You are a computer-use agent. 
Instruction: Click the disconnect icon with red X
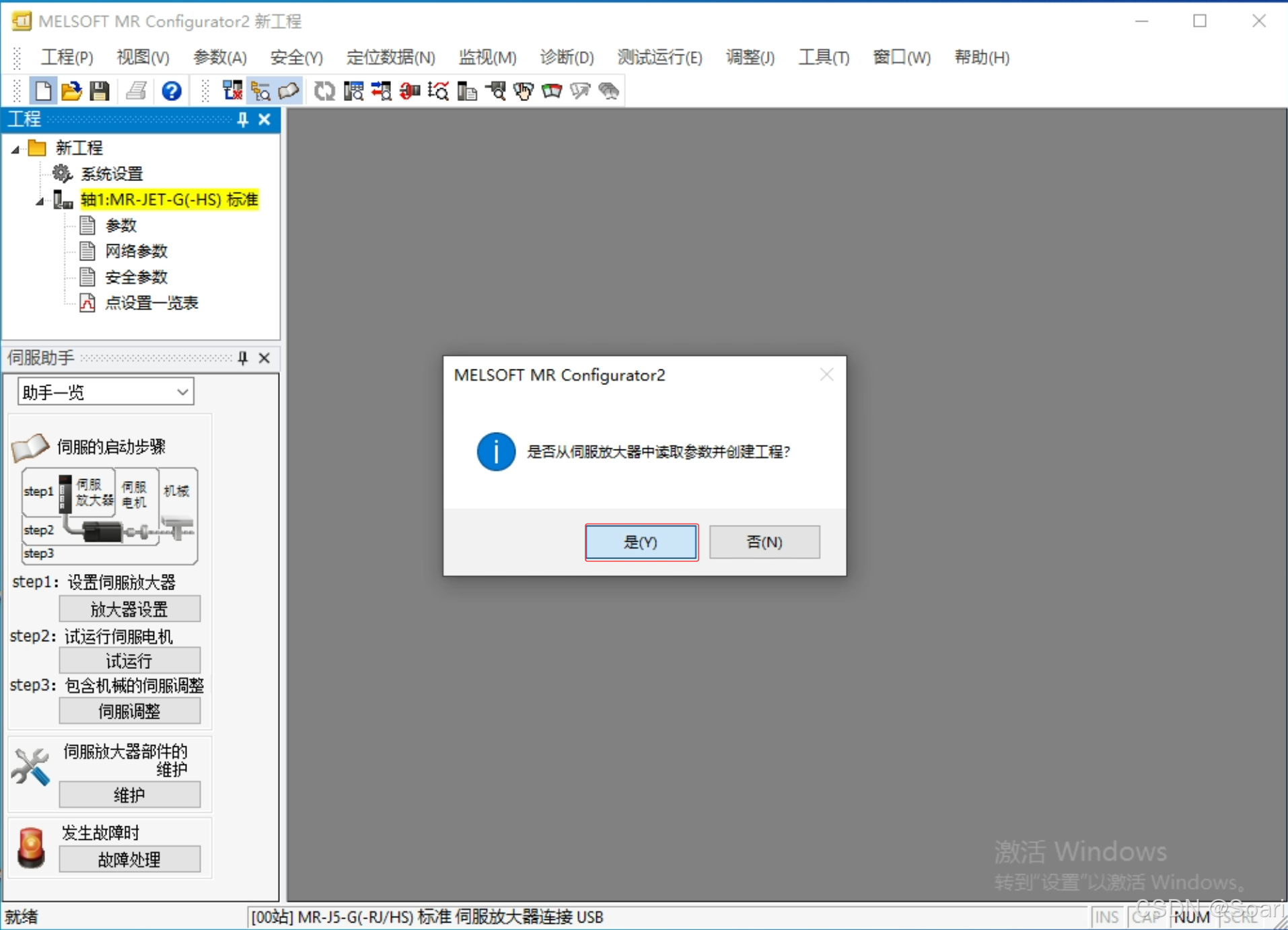[232, 91]
